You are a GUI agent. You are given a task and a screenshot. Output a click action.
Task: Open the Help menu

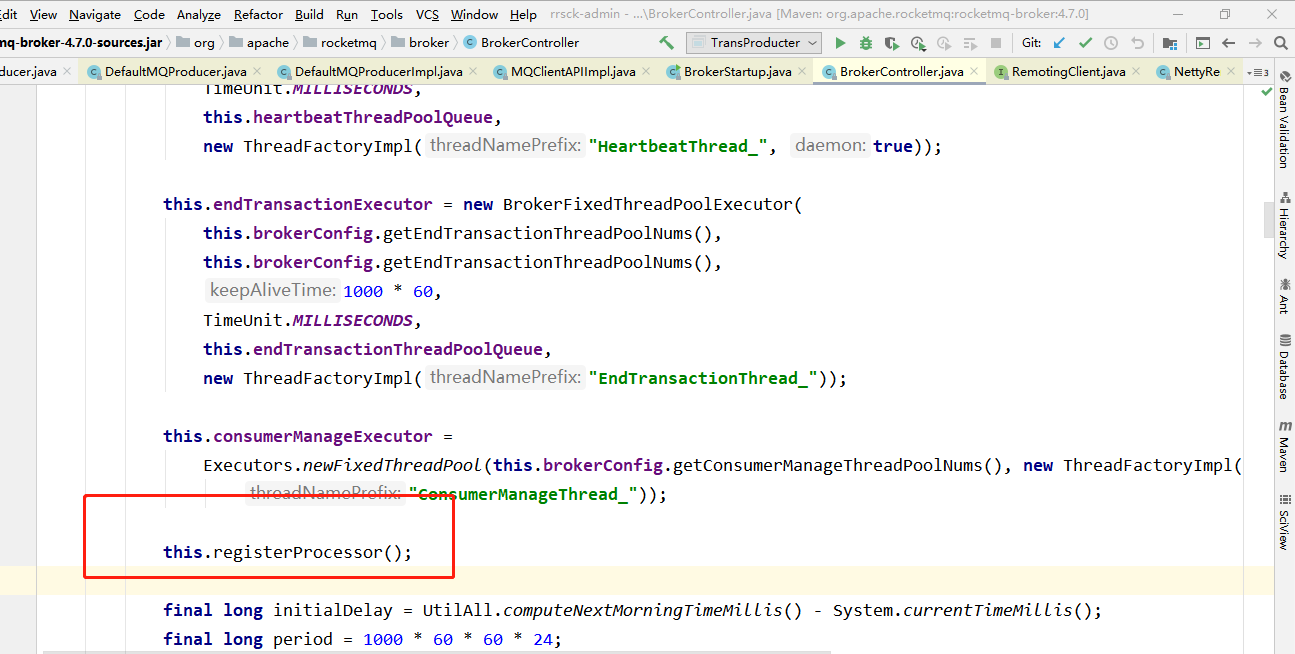coord(523,14)
